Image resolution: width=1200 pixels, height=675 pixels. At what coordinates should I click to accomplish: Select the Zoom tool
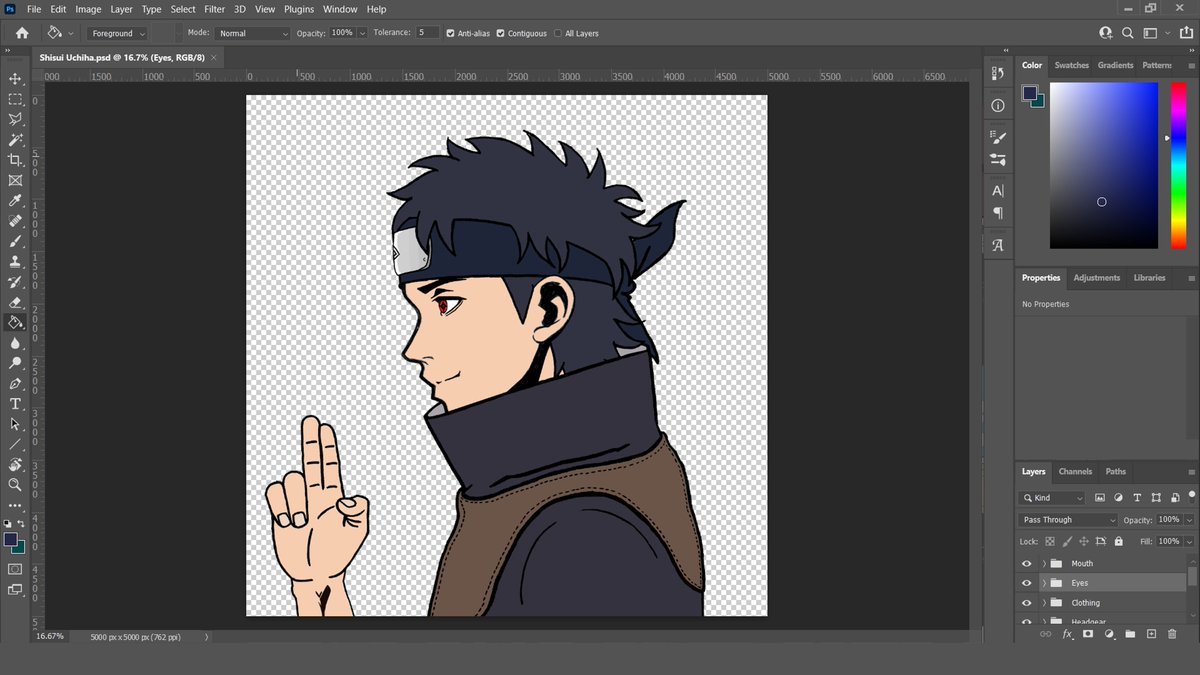tap(15, 485)
